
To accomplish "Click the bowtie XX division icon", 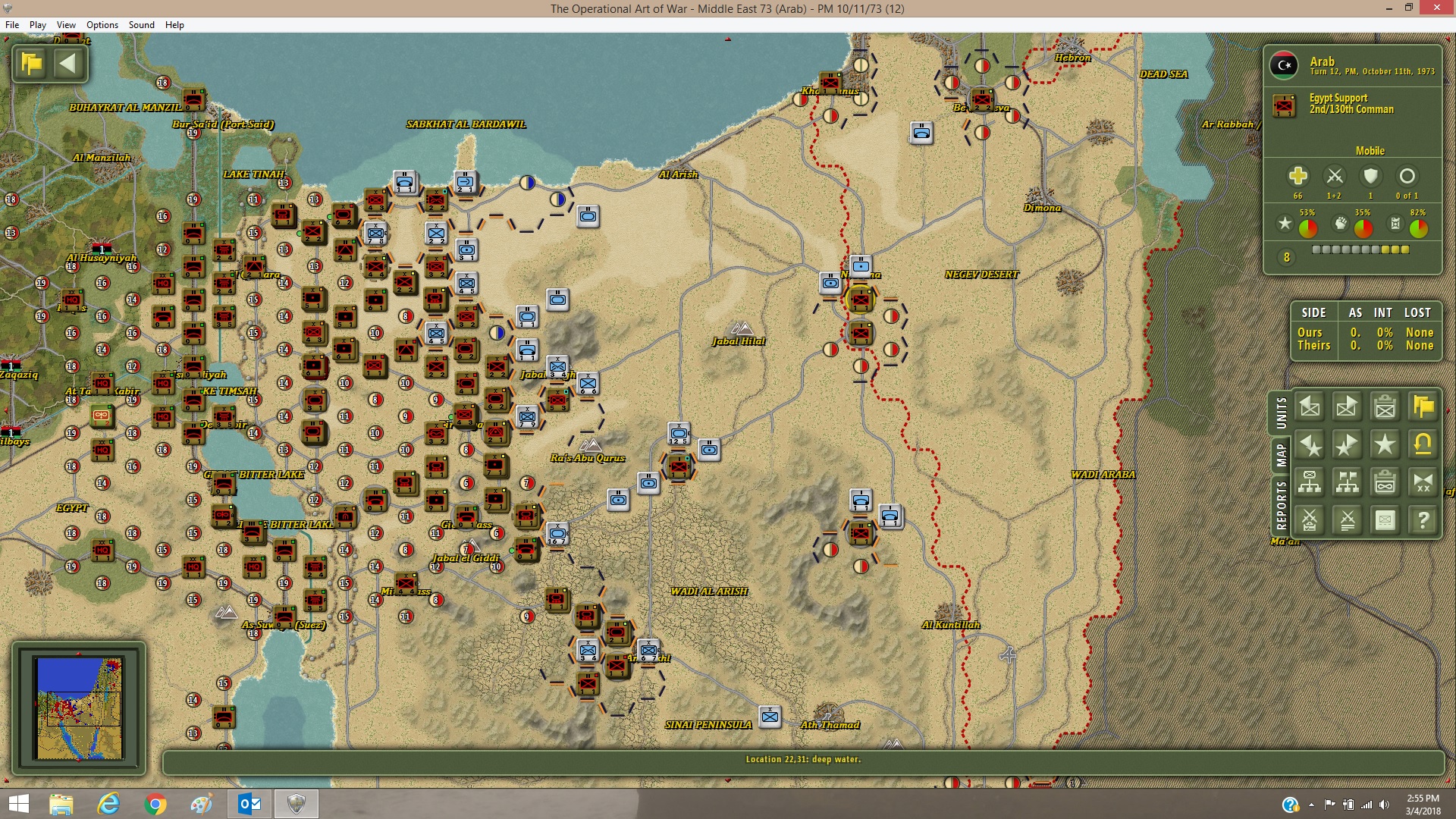I will point(1423,482).
